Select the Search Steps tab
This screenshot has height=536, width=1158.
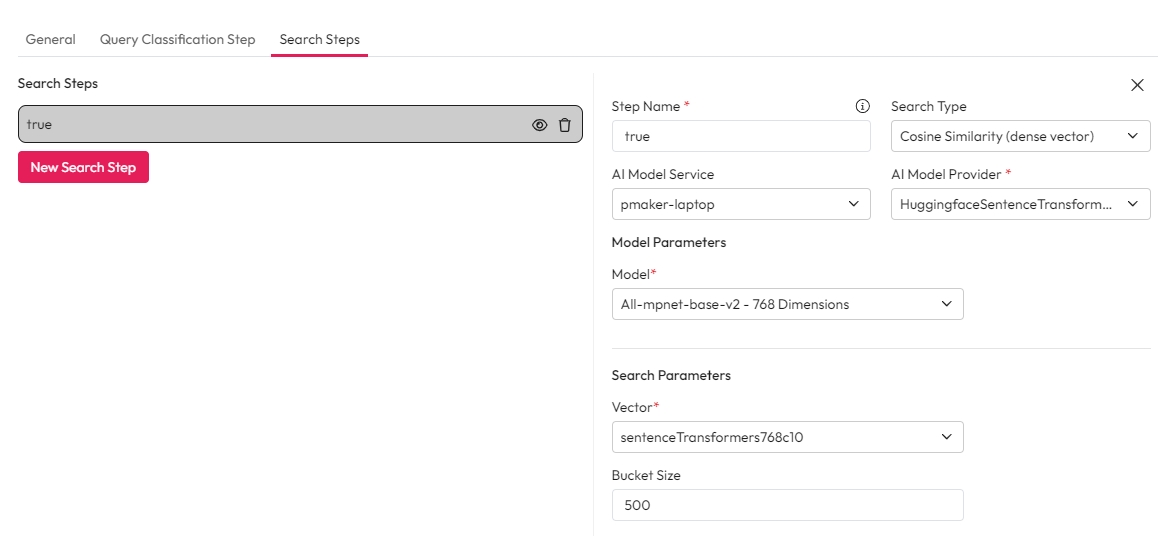coord(319,40)
